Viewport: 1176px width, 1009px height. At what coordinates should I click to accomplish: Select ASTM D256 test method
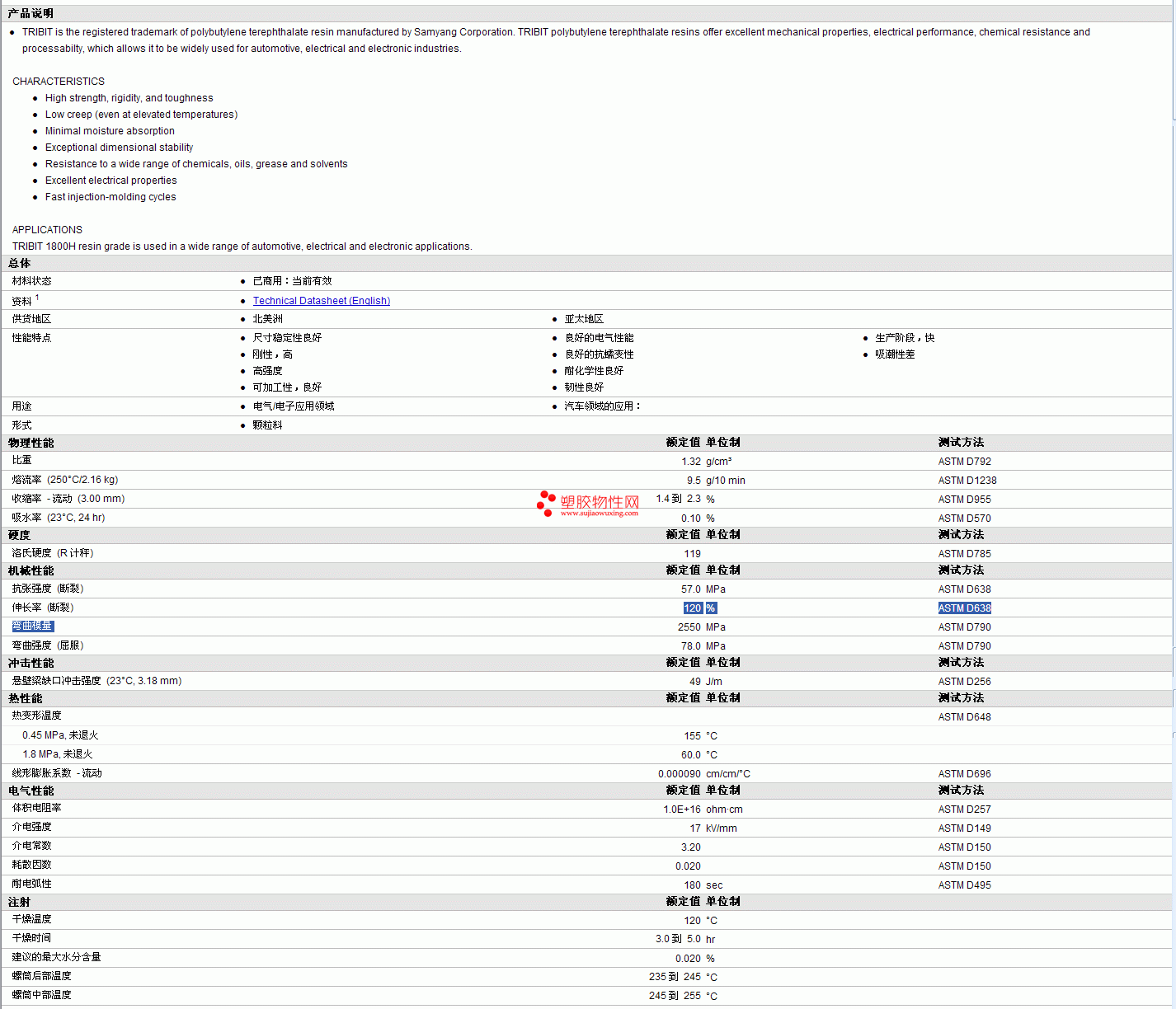tap(965, 682)
